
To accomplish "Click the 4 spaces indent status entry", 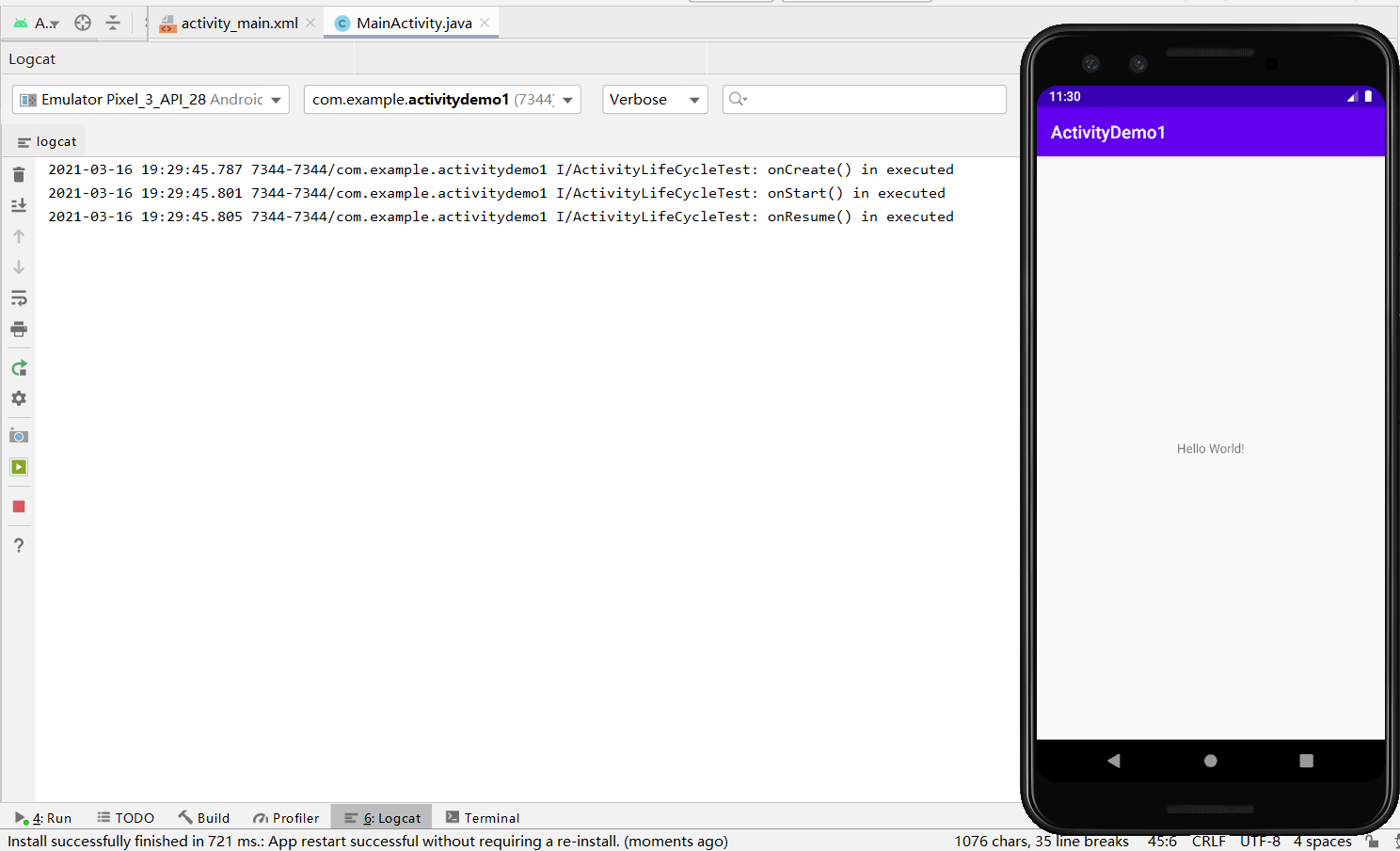I will tap(1322, 842).
